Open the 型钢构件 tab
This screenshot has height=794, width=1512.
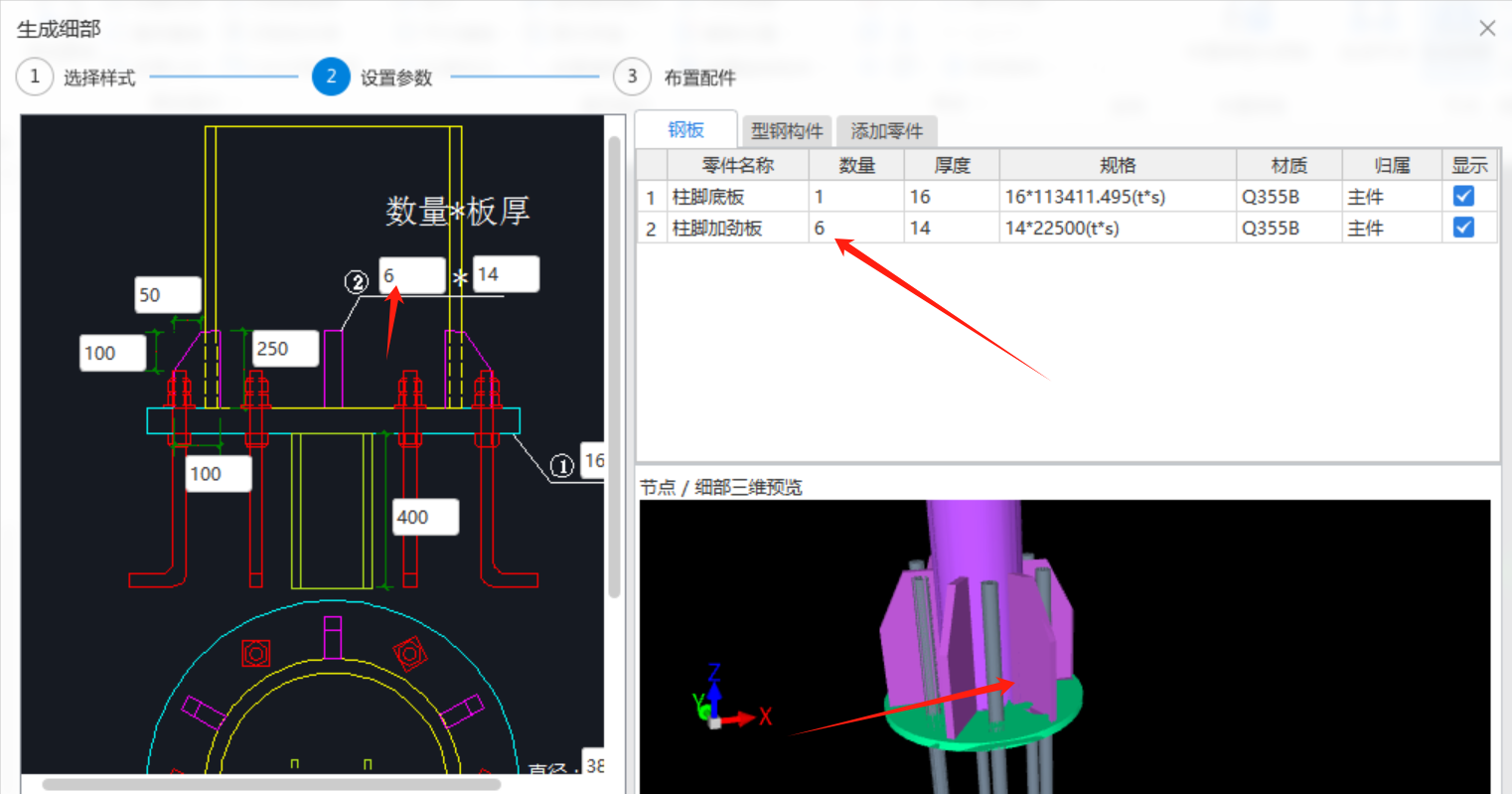(x=787, y=131)
